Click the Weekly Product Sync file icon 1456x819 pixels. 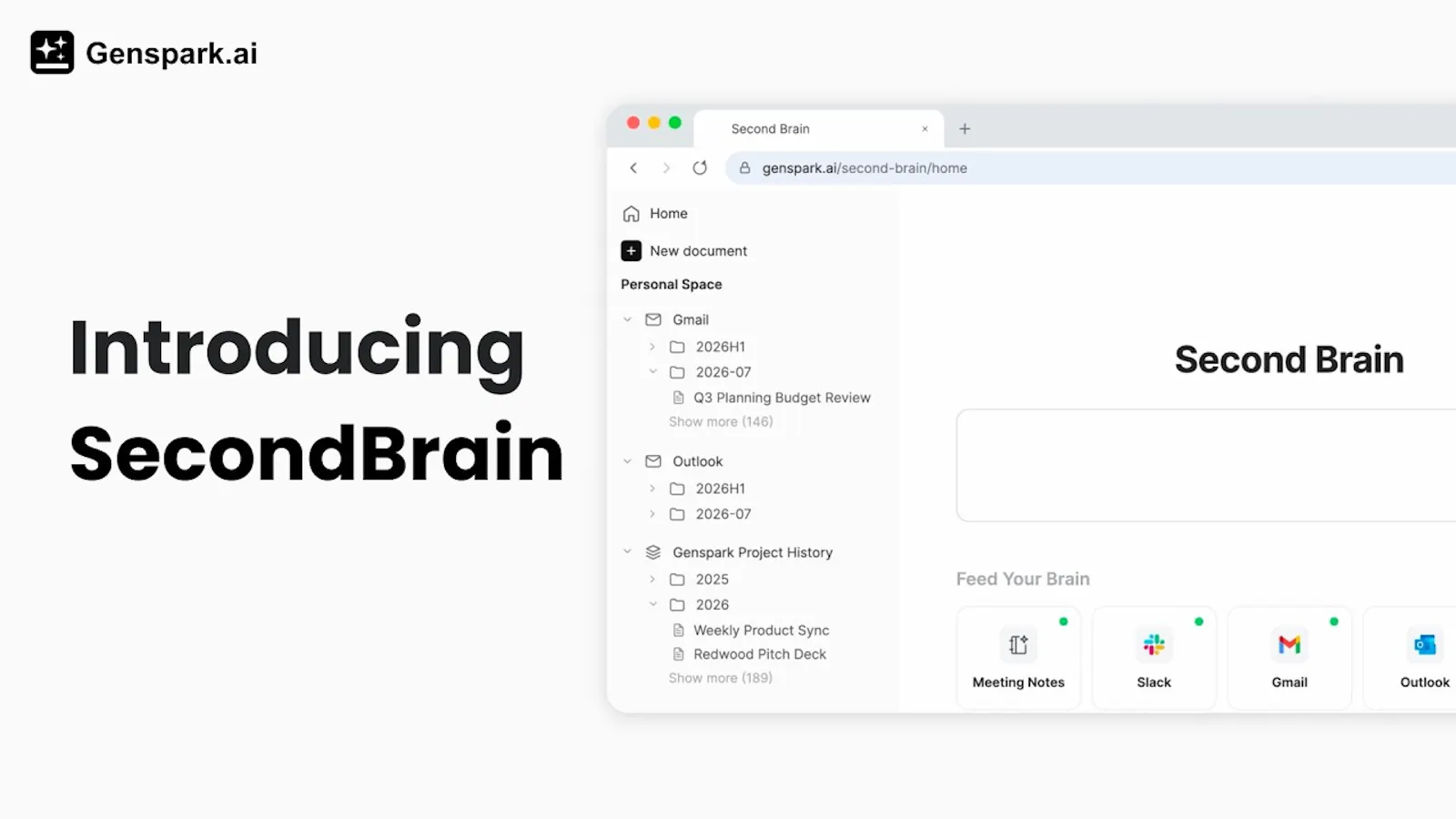678,631
